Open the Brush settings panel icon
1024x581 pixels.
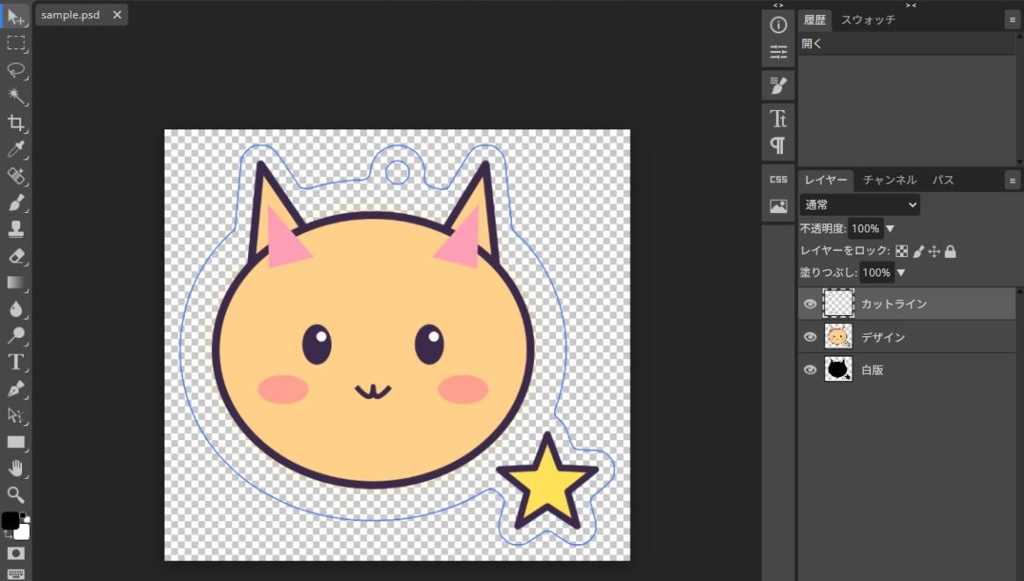[778, 86]
